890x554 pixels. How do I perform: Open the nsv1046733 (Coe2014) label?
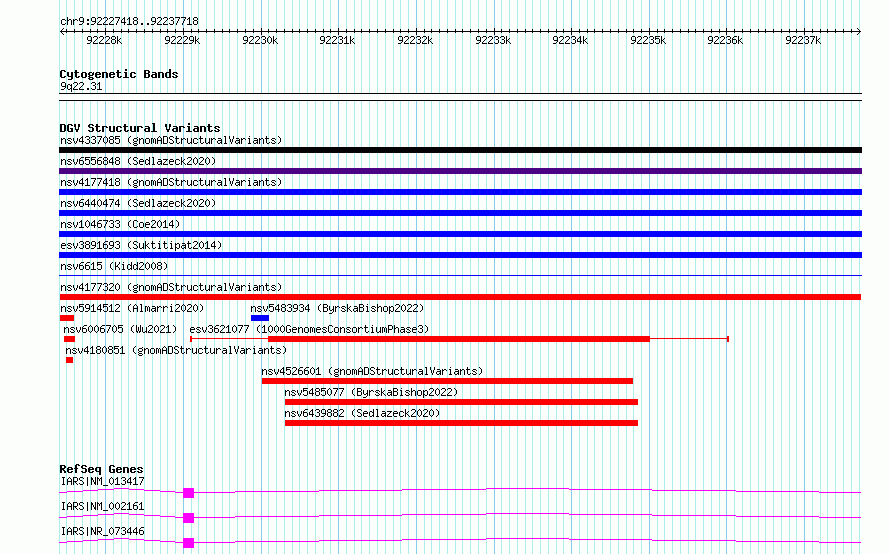(120, 224)
